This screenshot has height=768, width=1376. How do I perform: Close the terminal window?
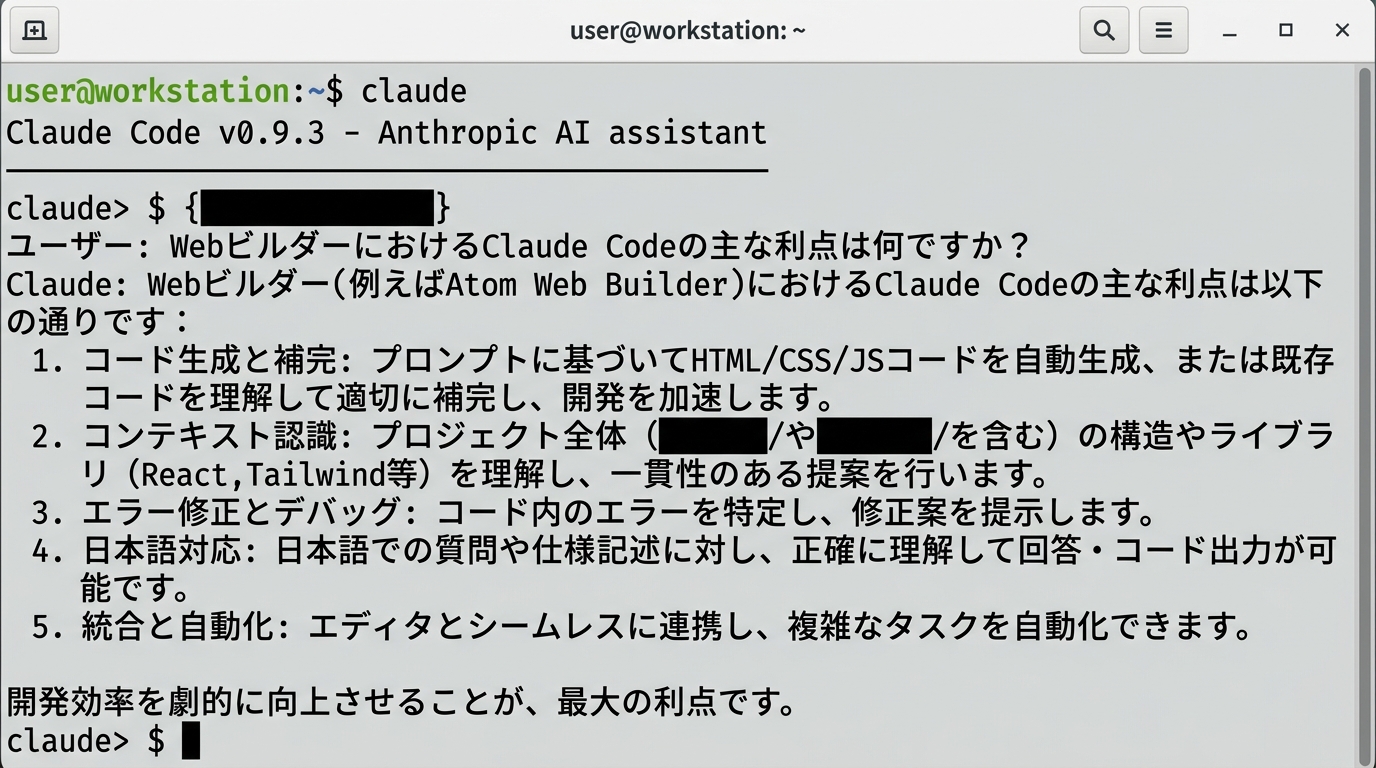pyautogui.click(x=1342, y=31)
